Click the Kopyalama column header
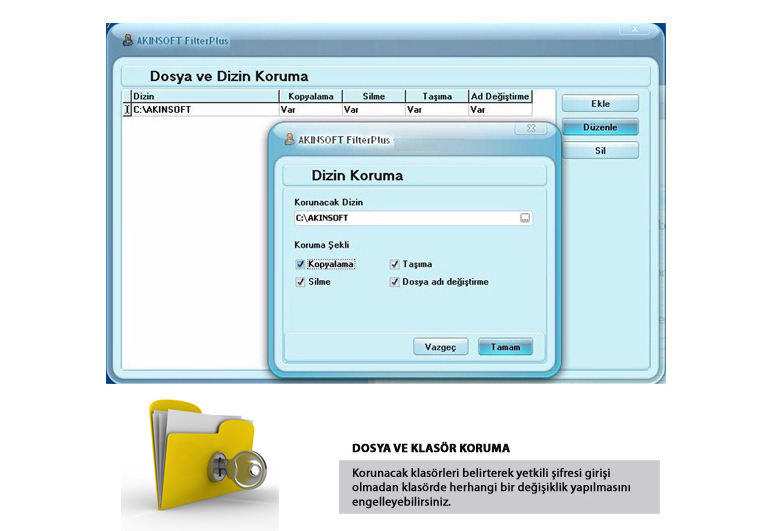 (311, 97)
